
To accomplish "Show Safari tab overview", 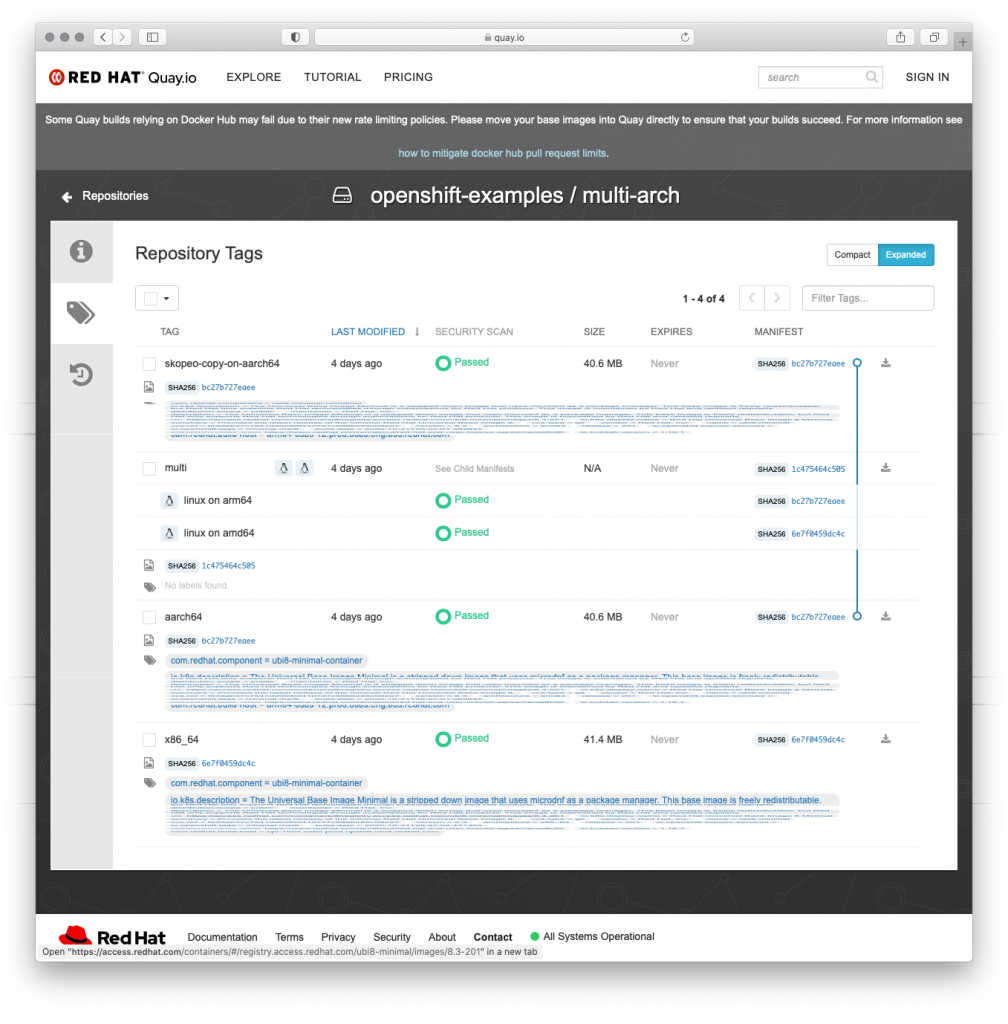I will coord(934,37).
